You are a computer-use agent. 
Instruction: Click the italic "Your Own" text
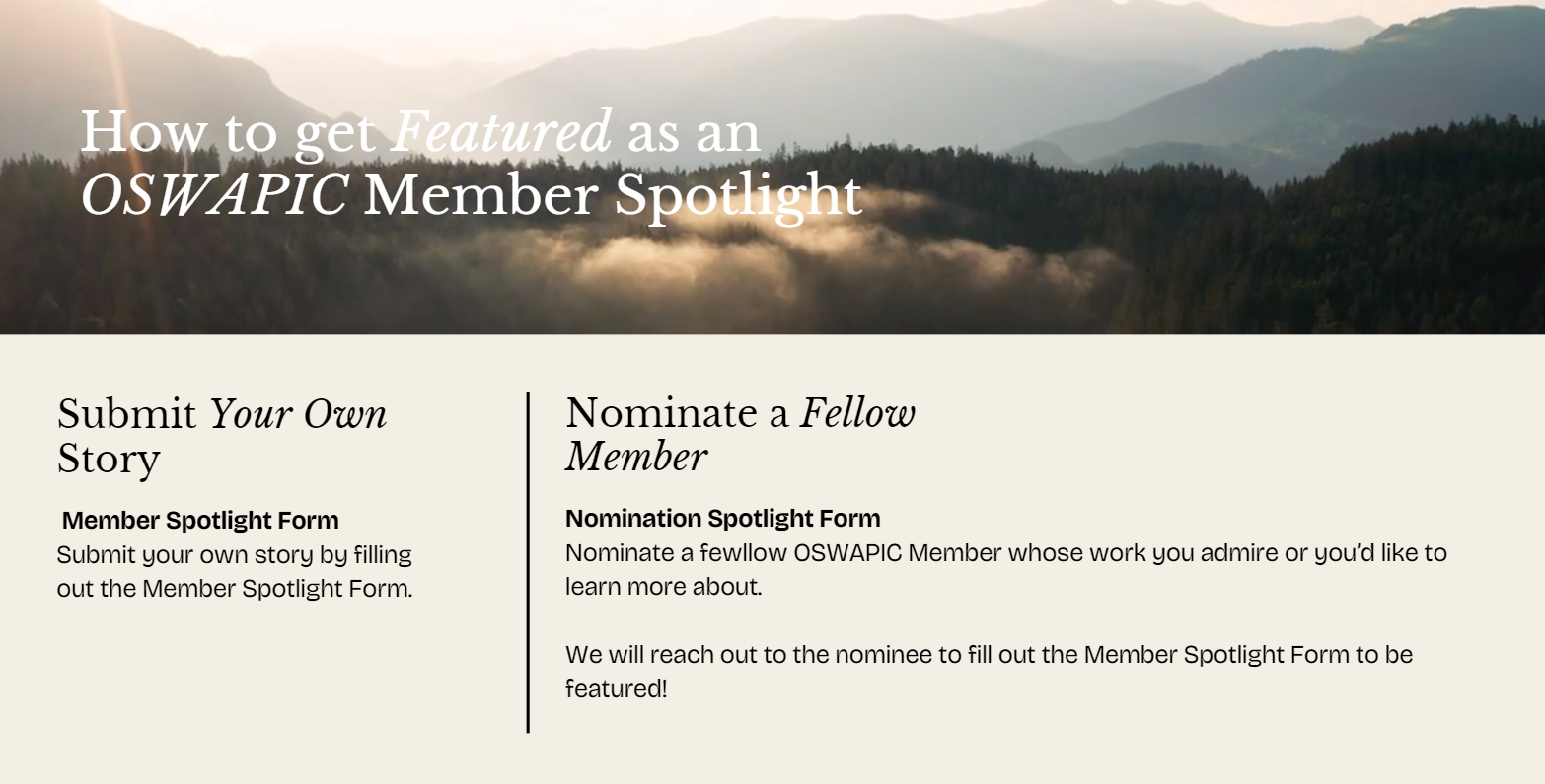click(x=298, y=415)
